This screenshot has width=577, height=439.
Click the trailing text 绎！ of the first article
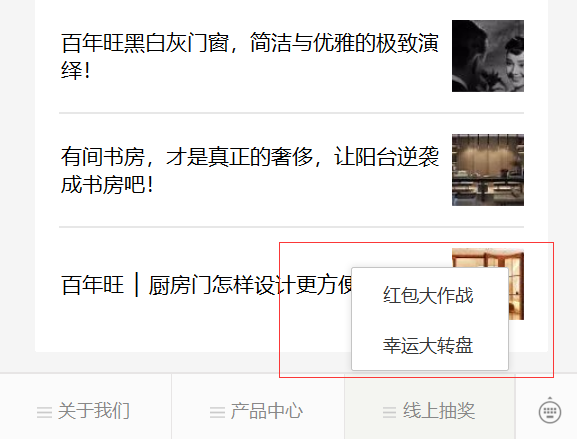pos(76,71)
